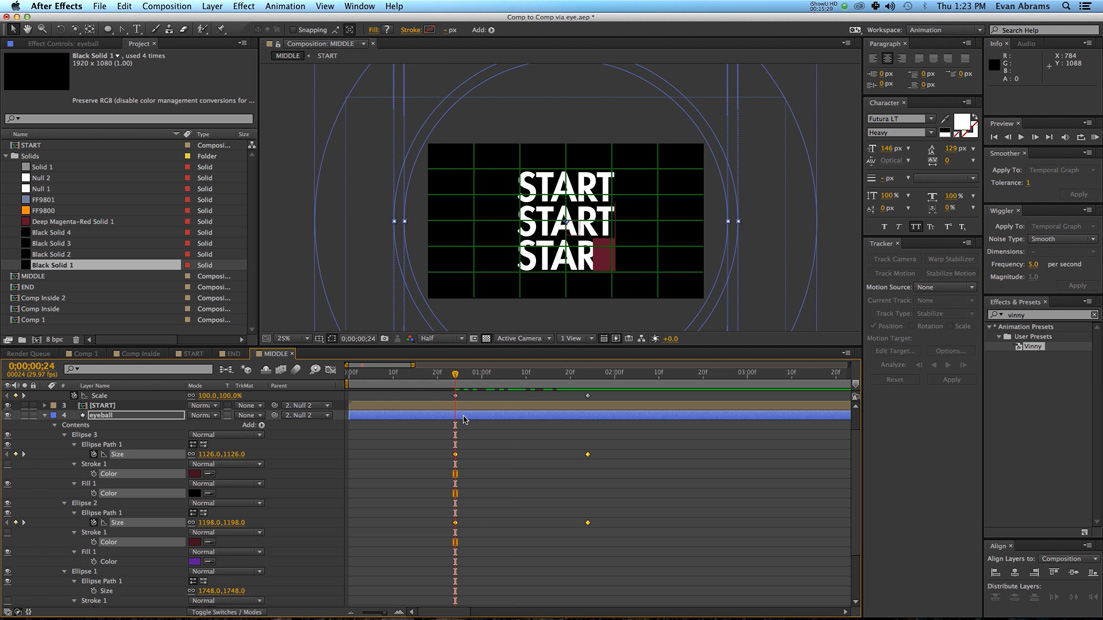The height and width of the screenshot is (620, 1103).
Task: Select the Horizontal Type tool
Action: click(137, 30)
